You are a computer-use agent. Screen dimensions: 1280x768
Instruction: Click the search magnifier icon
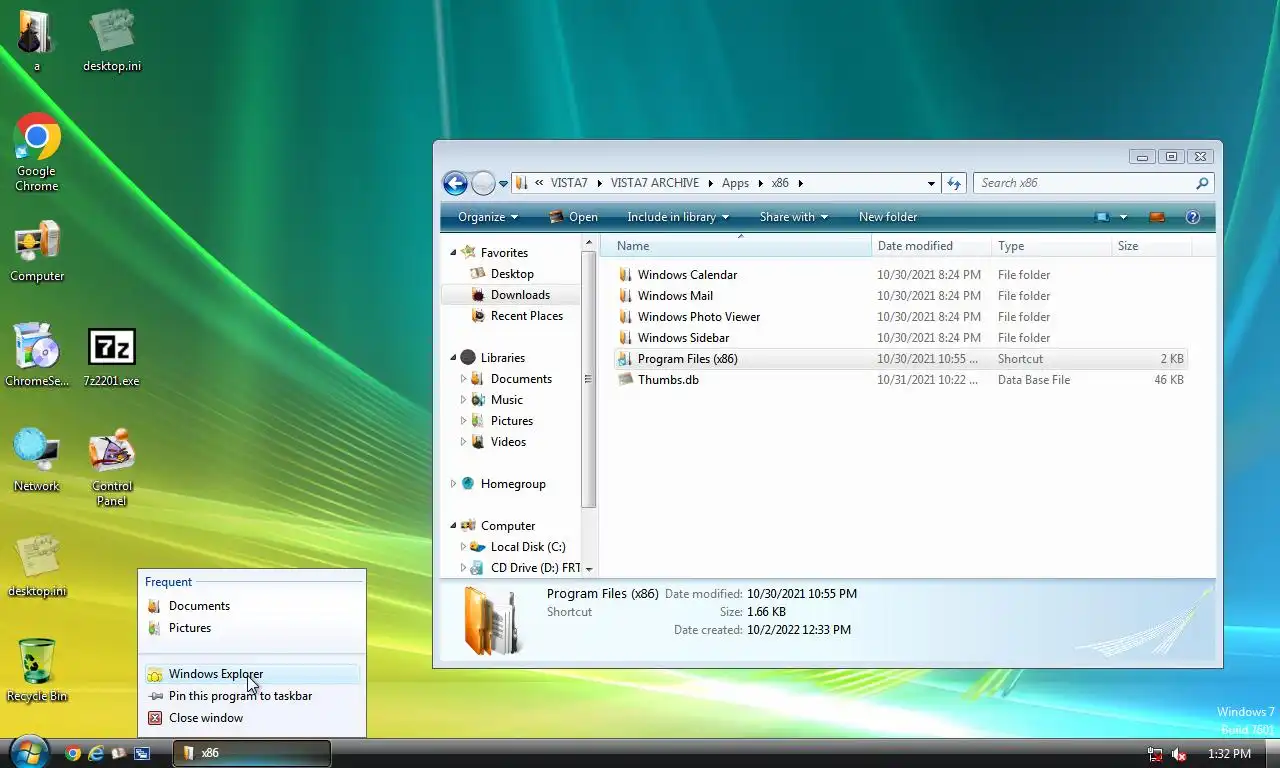pyautogui.click(x=1202, y=183)
